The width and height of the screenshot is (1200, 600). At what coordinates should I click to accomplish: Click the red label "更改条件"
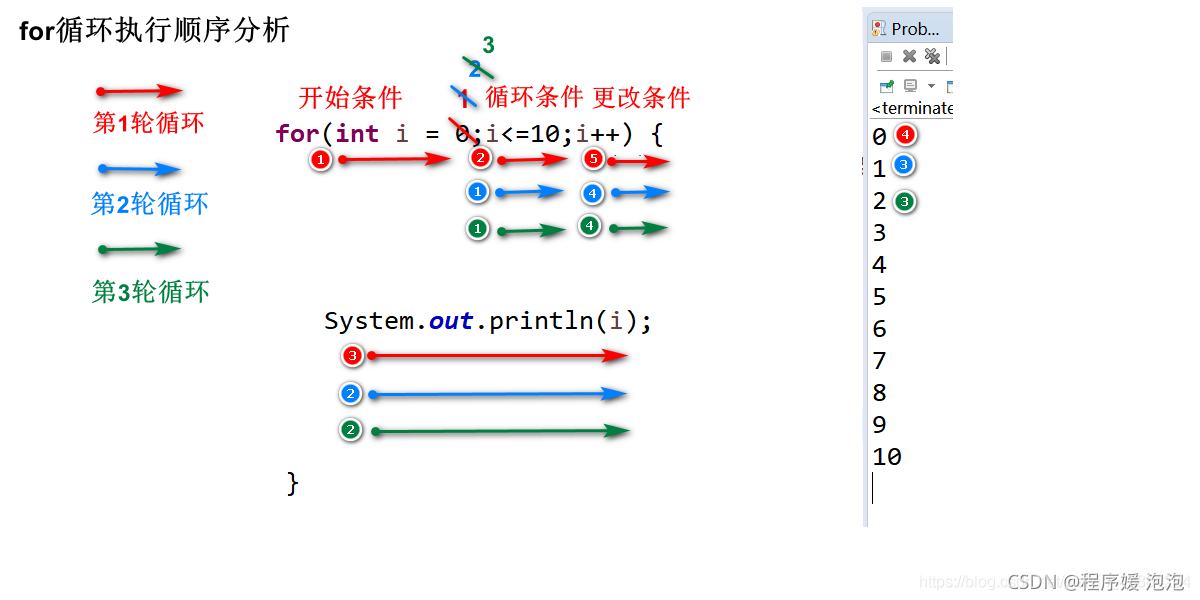(x=642, y=97)
